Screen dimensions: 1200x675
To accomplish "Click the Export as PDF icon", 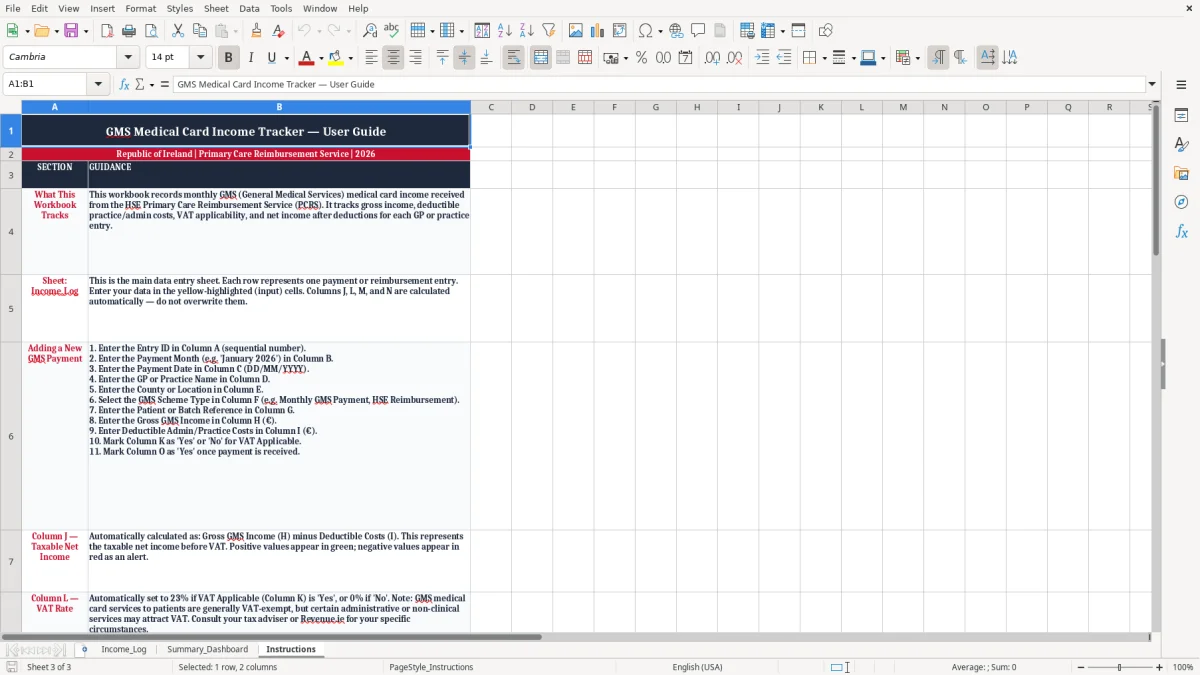I will pyautogui.click(x=107, y=31).
